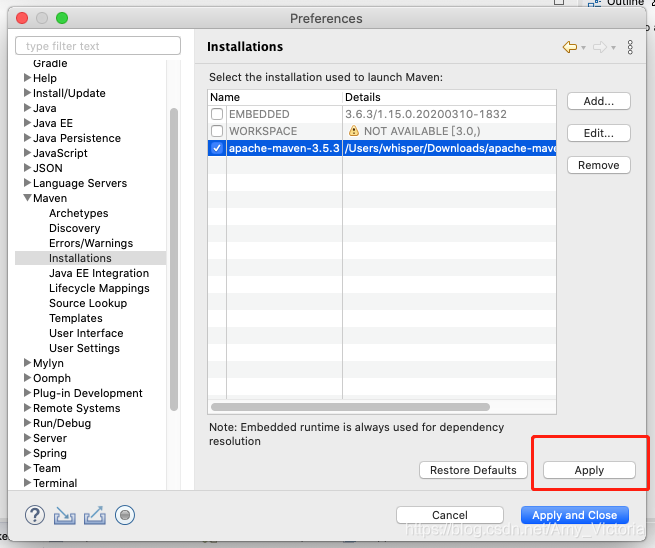Select Templates under Maven

tap(76, 318)
